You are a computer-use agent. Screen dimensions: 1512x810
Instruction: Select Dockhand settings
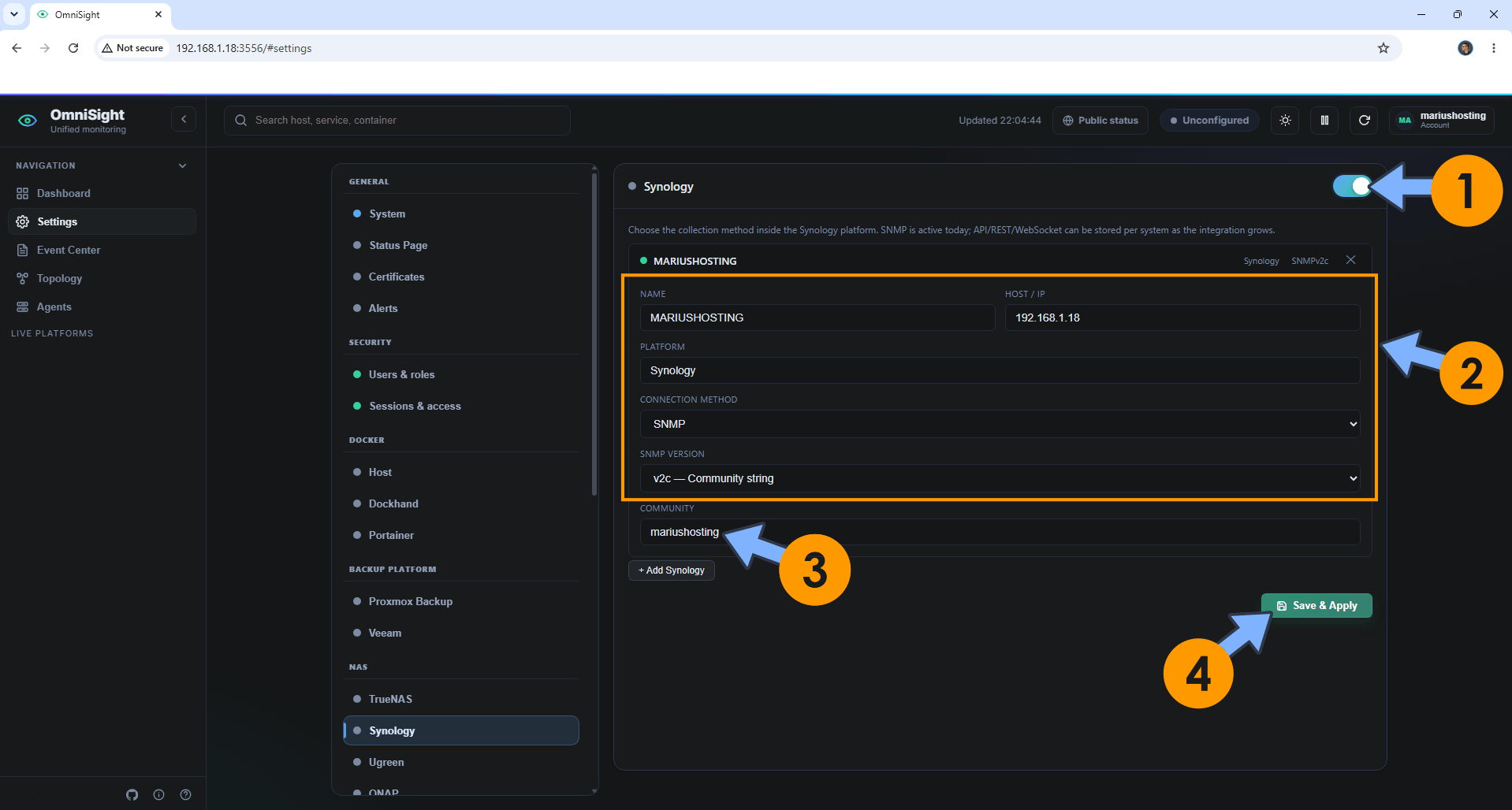pyautogui.click(x=461, y=503)
